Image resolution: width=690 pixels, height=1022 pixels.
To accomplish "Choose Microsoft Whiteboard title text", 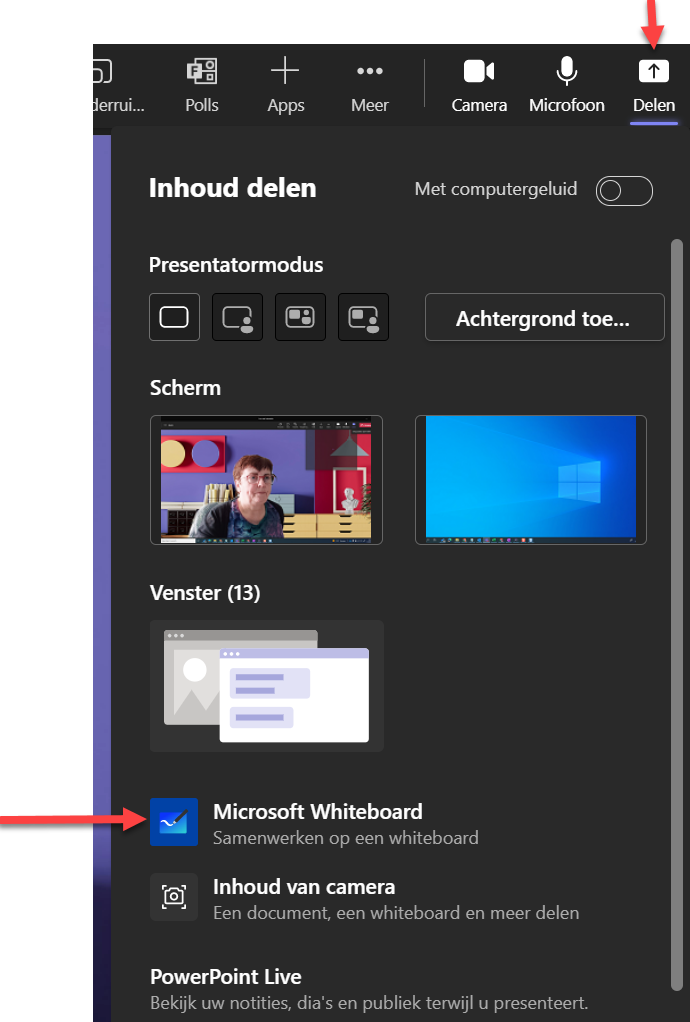I will pos(318,811).
